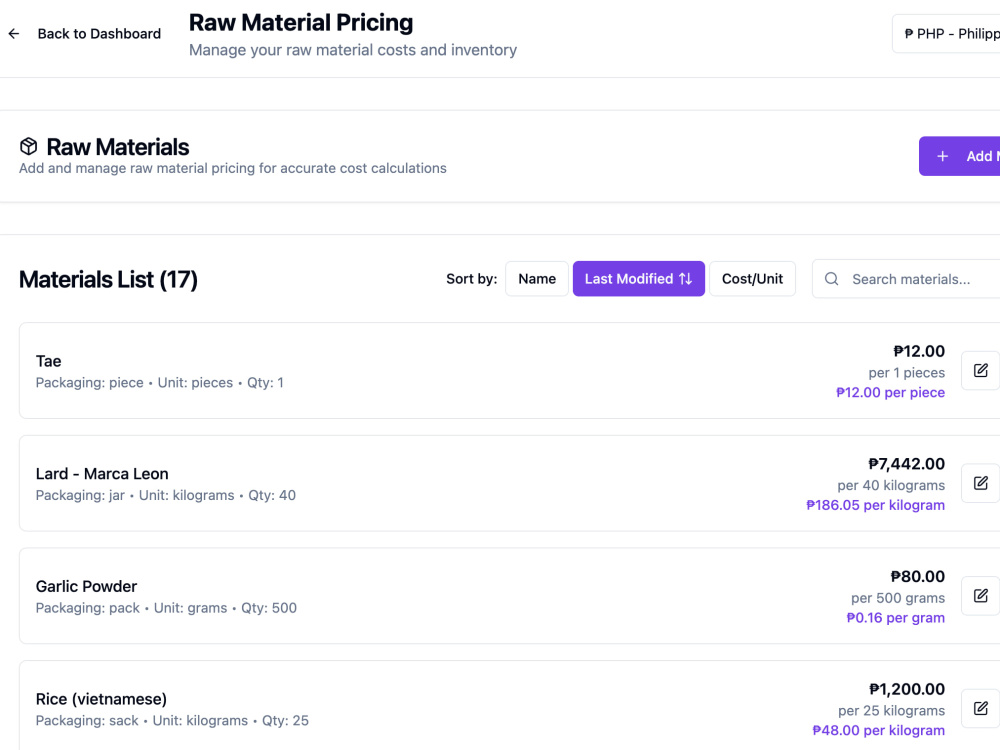Toggle Last Modified sort direction arrows

pyautogui.click(x=686, y=279)
